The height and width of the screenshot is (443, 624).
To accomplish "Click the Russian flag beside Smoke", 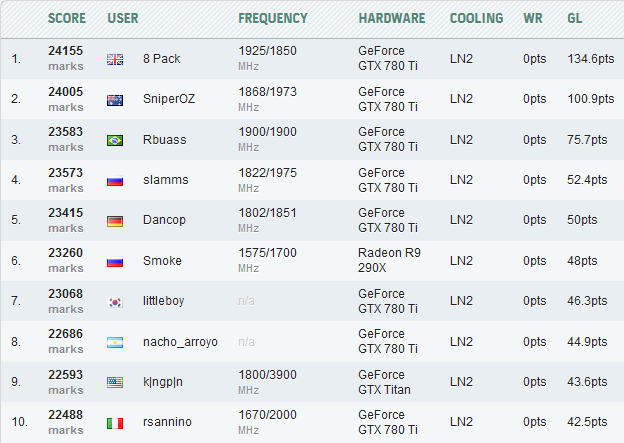I will [115, 262].
